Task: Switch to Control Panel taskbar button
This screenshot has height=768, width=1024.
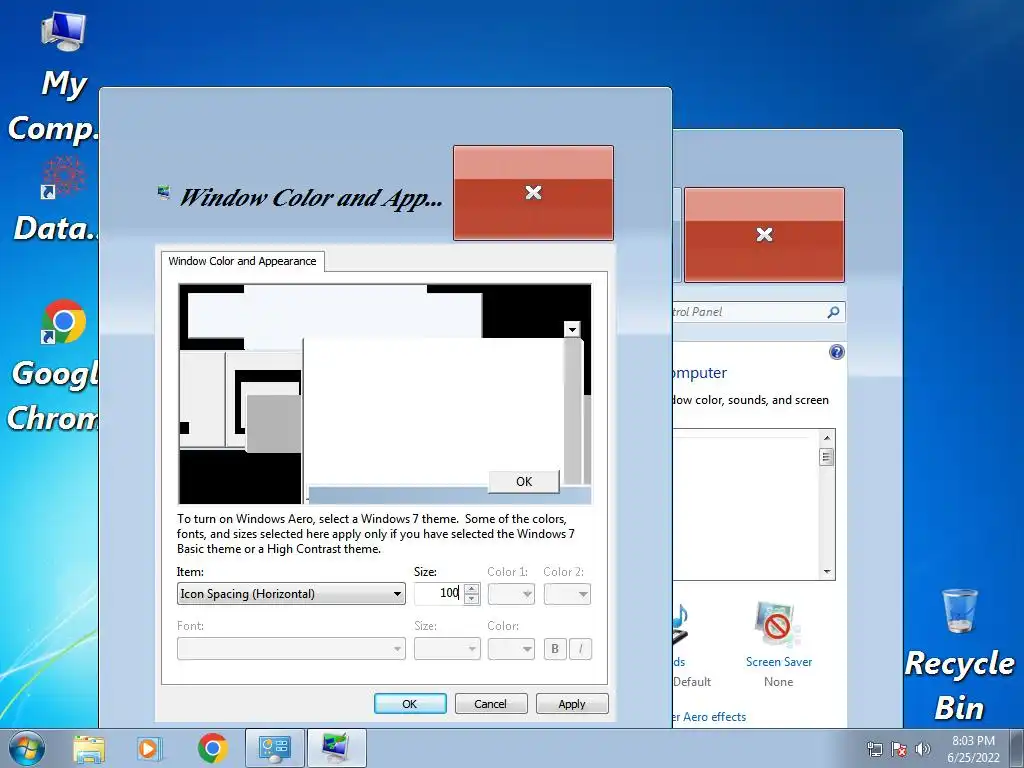Action: click(274, 748)
